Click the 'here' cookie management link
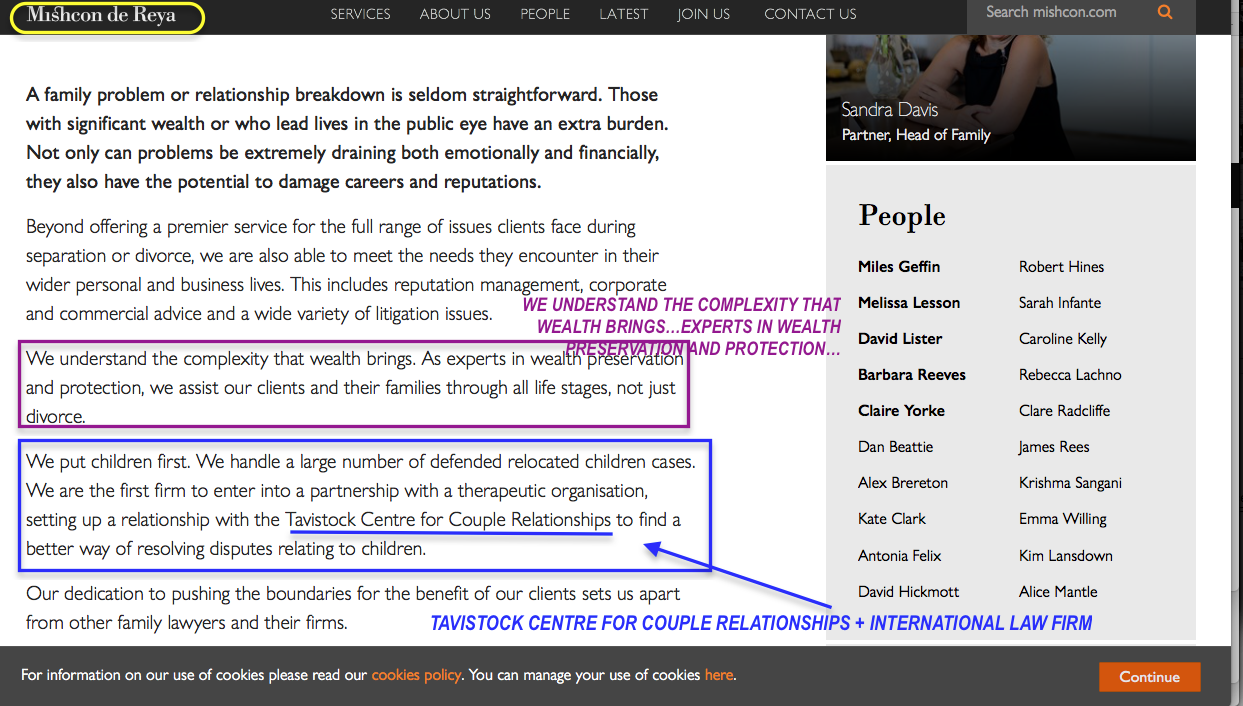This screenshot has height=706, width=1243. 718,675
